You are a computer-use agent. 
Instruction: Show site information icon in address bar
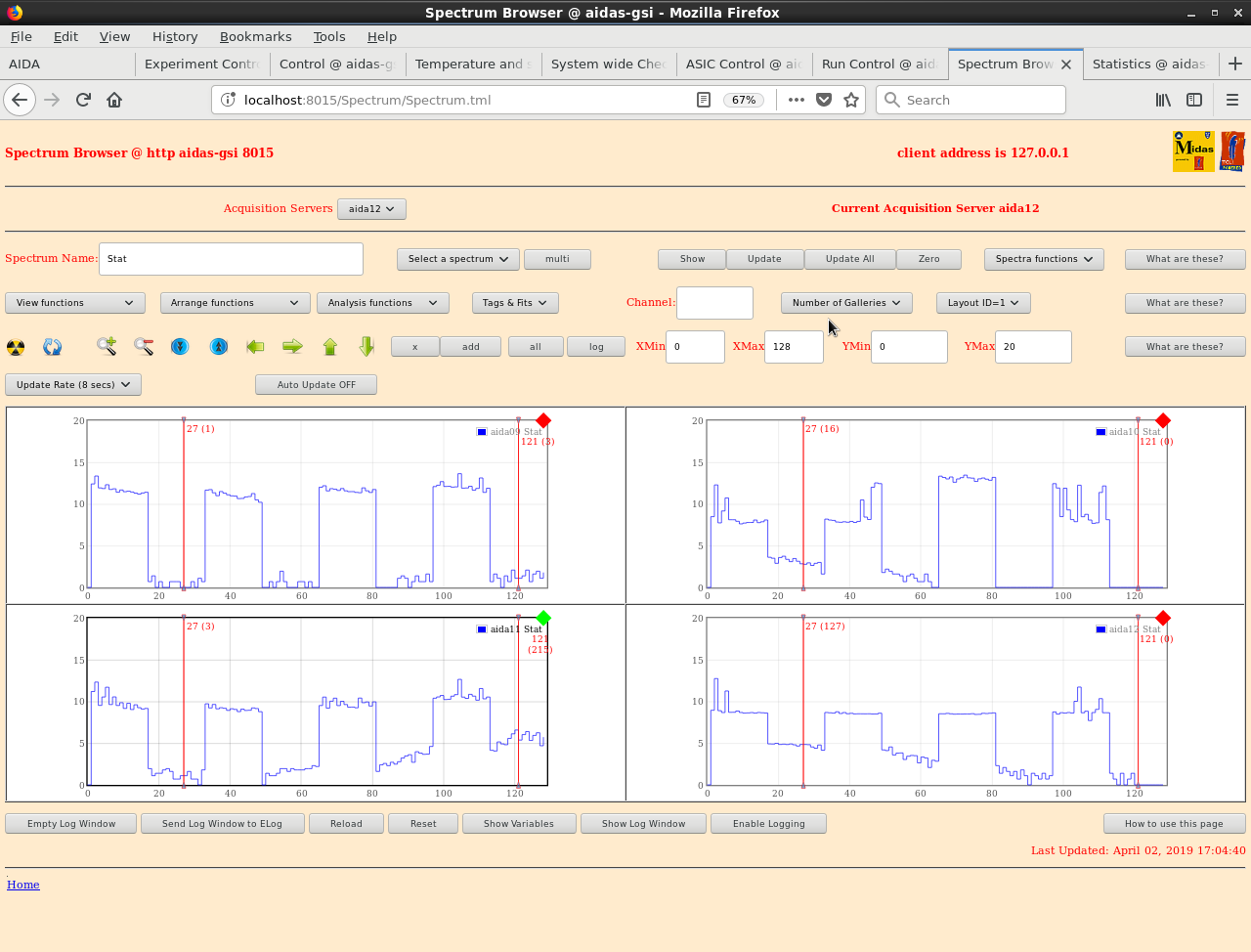coord(228,100)
